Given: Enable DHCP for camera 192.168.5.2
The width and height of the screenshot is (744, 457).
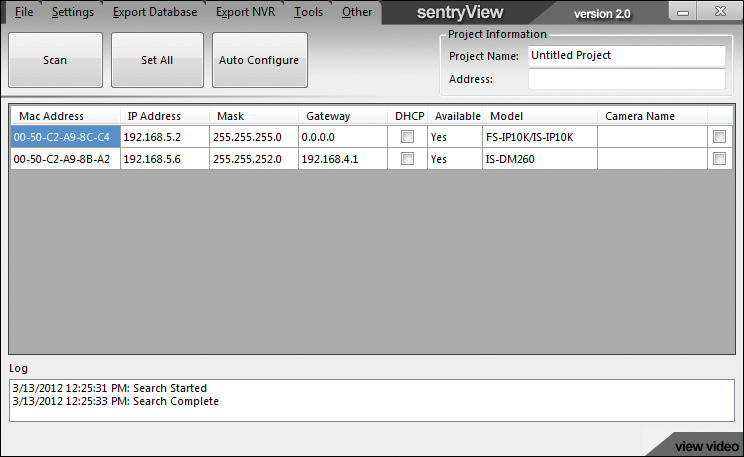Looking at the screenshot, I should coord(407,137).
